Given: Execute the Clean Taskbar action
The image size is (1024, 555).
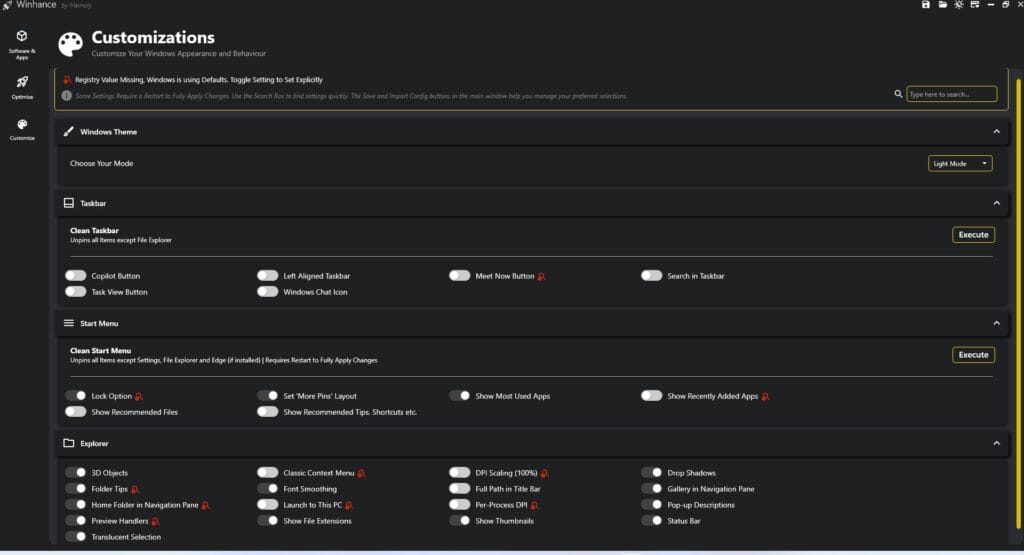Looking at the screenshot, I should [972, 235].
